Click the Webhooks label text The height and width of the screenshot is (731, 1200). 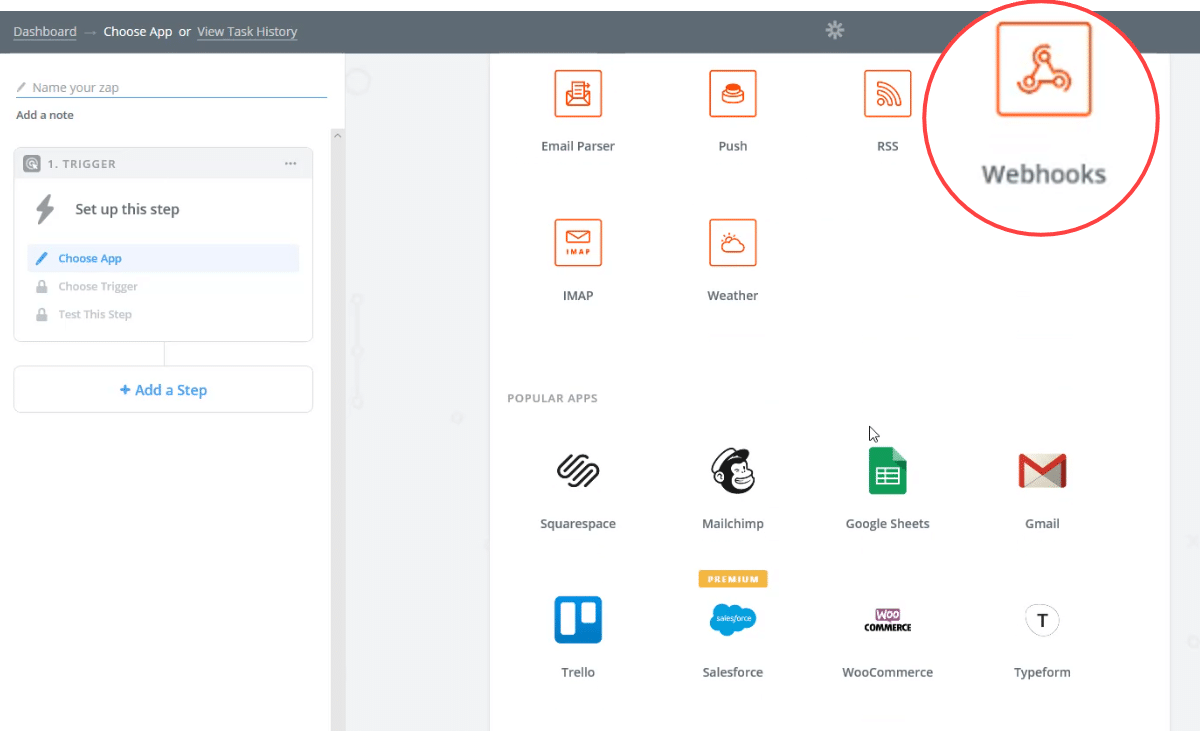pos(1044,174)
